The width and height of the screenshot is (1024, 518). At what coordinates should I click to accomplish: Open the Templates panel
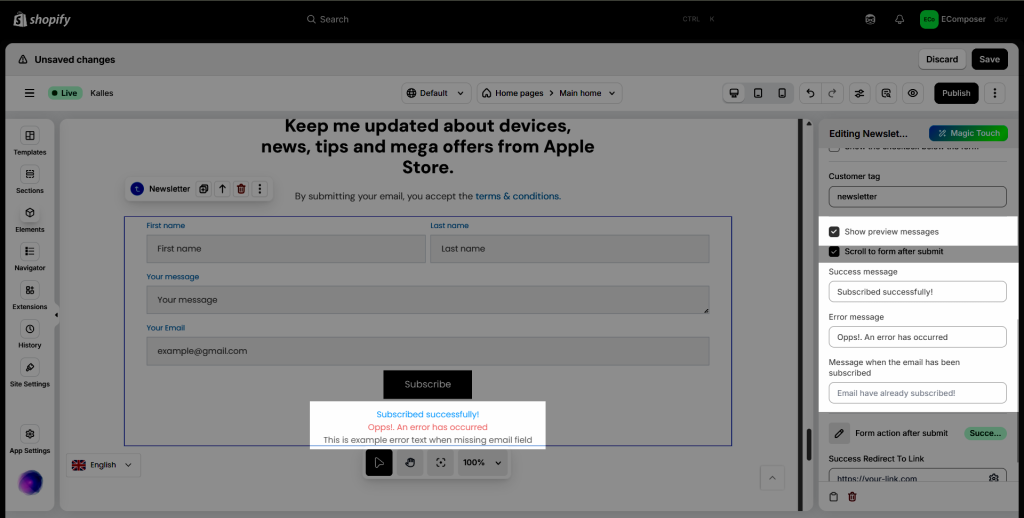30,140
